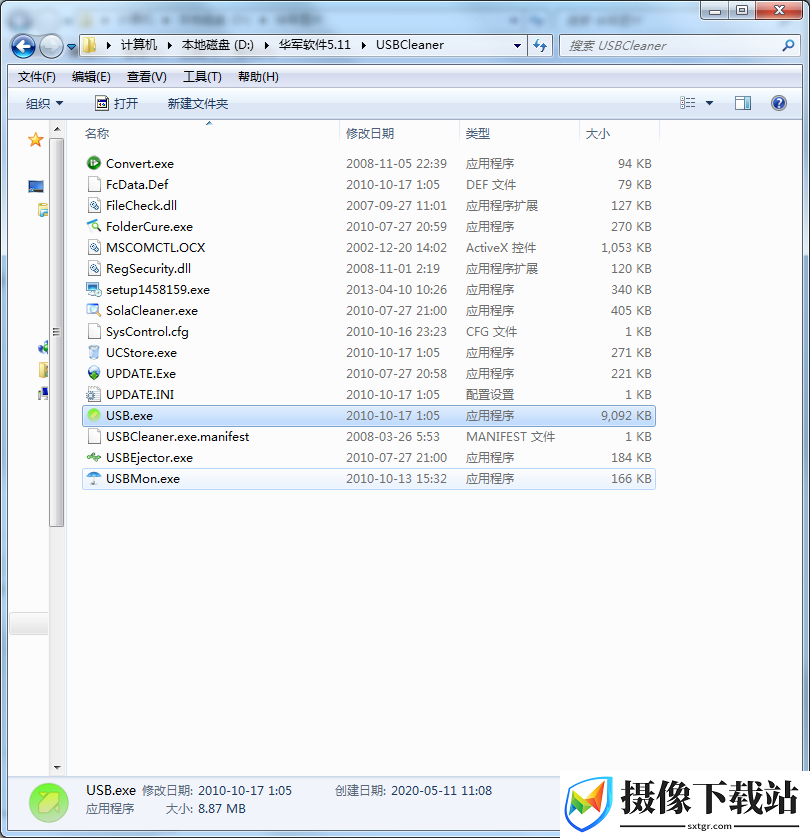
Task: Click the 打开 toolbar button
Action: point(116,103)
